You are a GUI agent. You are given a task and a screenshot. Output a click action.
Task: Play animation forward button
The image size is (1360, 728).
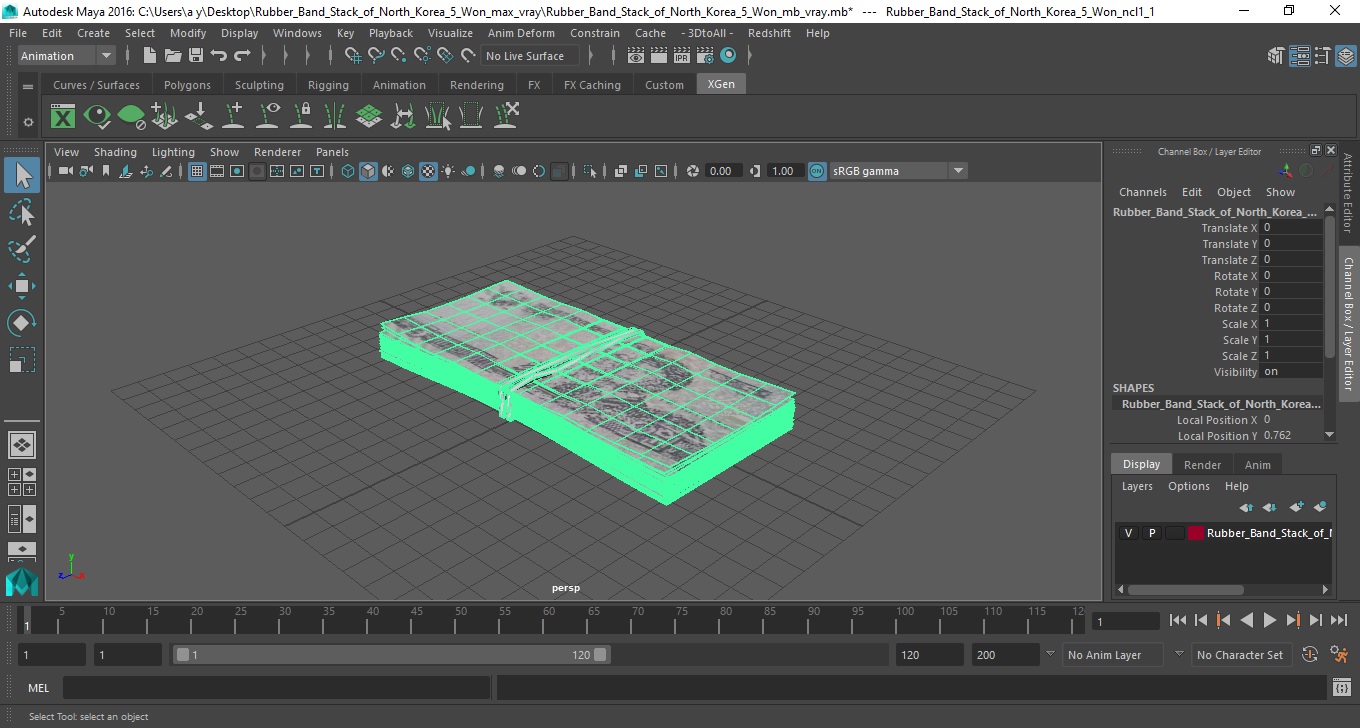click(x=1269, y=620)
